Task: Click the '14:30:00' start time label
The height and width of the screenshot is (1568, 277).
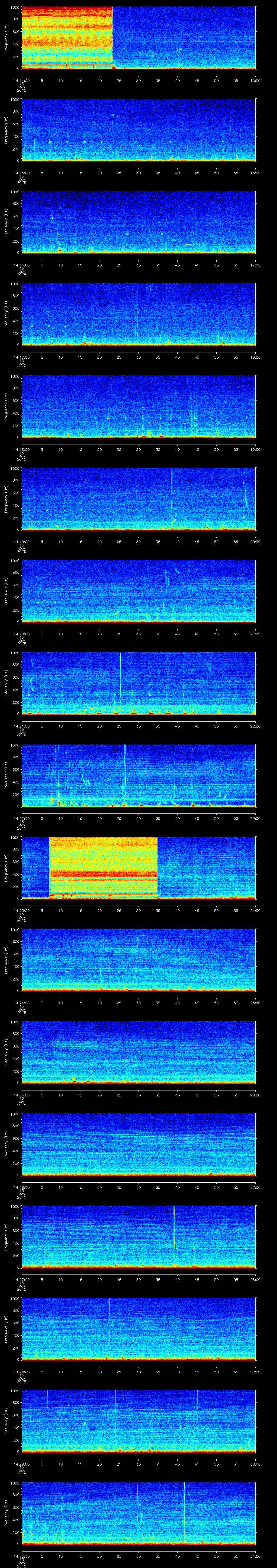Action: [21, 1556]
